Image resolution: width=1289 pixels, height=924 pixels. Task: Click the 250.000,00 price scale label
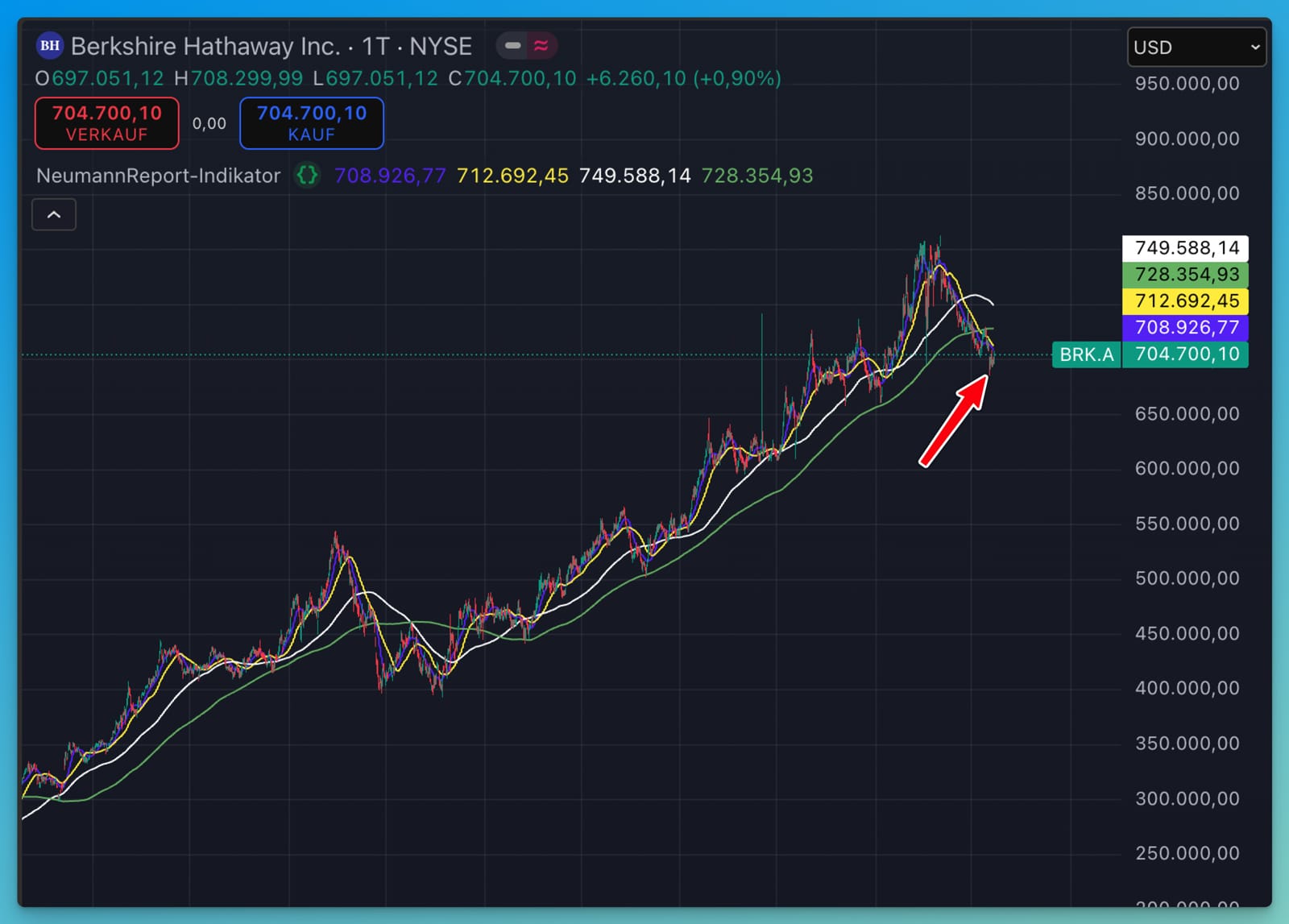pos(1187,853)
